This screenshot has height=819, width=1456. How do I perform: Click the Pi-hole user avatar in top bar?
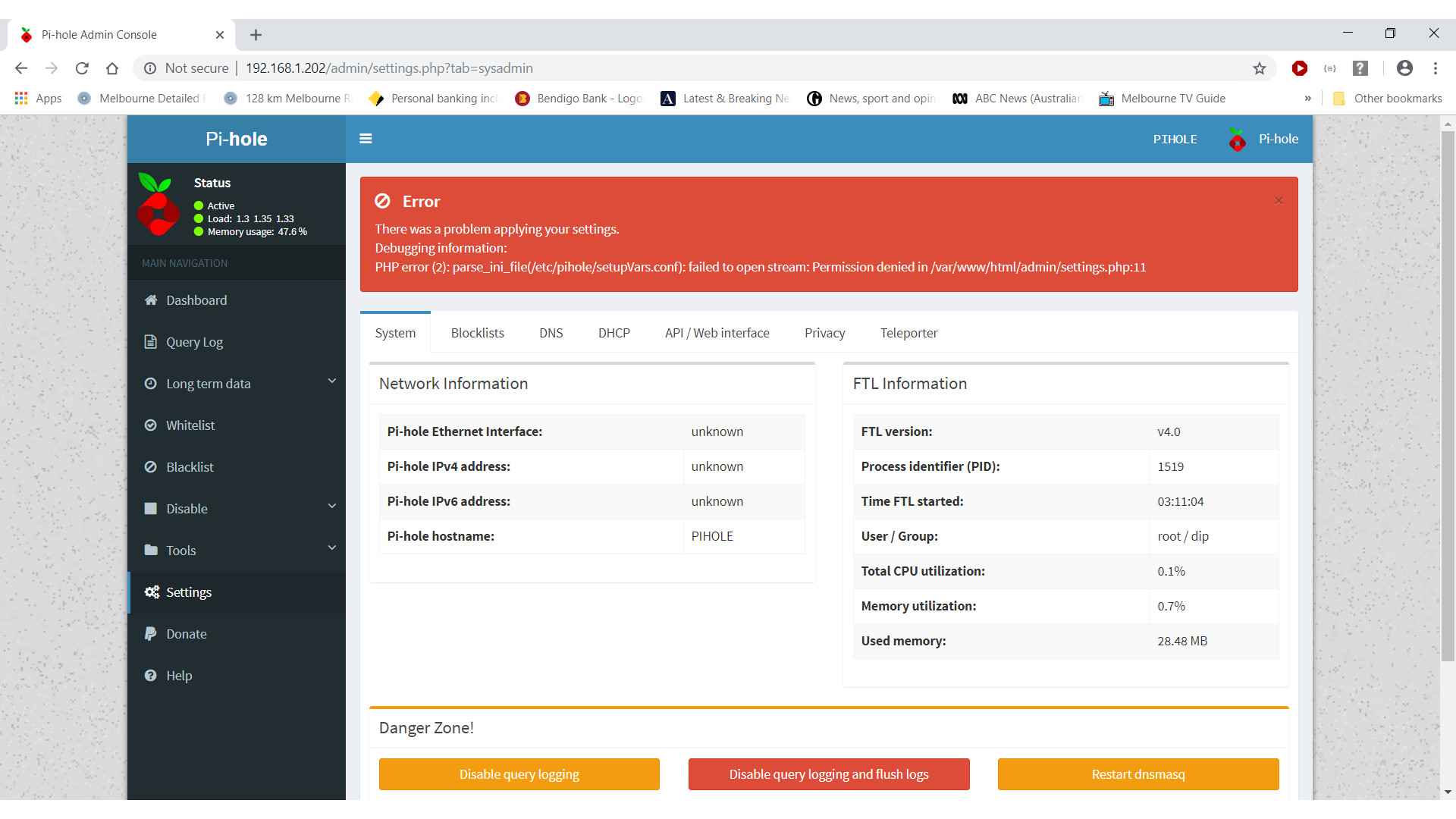tap(1237, 139)
